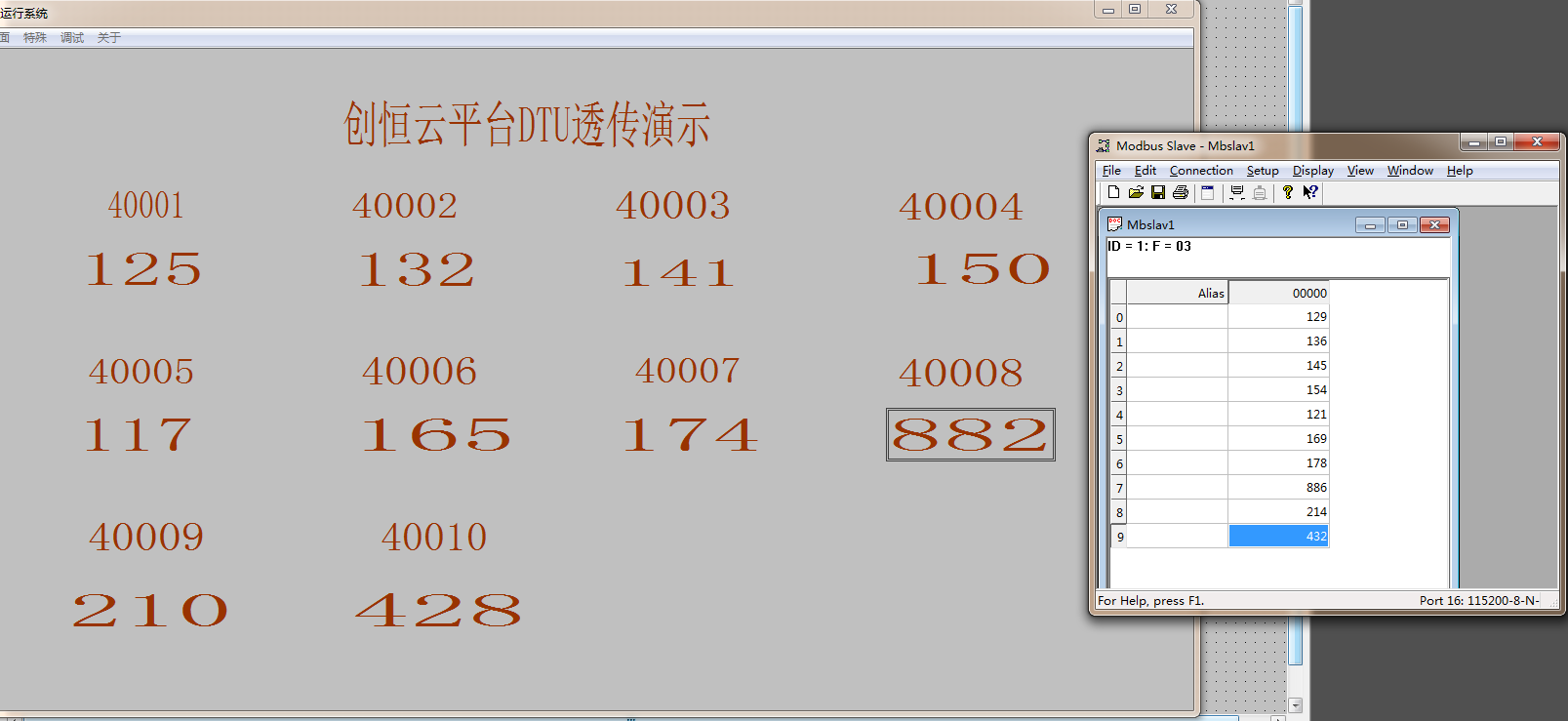
Task: Click the boxed 882 value for 40008
Action: pyautogui.click(x=970, y=435)
